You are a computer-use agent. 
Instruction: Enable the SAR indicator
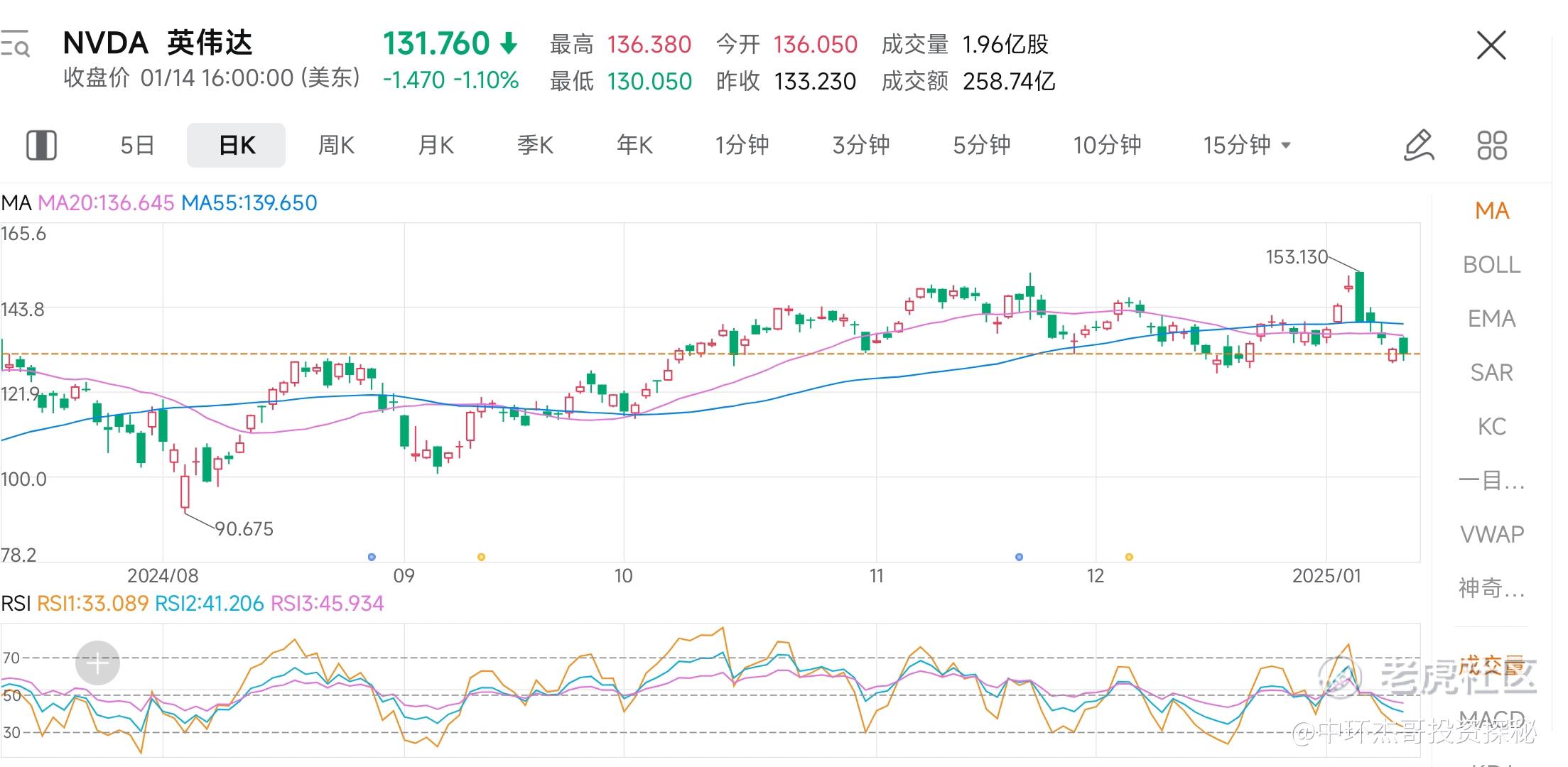tap(1491, 373)
